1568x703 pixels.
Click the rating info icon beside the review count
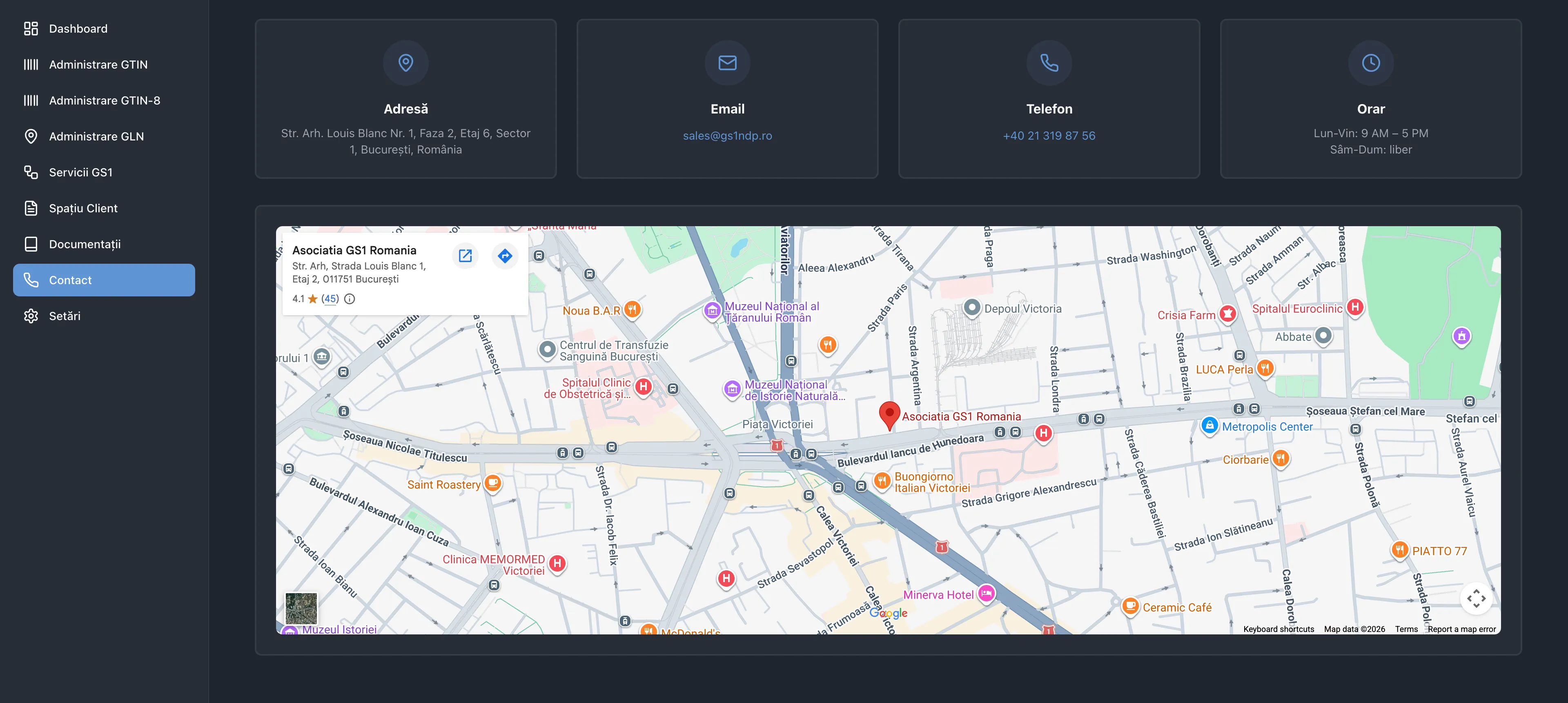point(350,299)
